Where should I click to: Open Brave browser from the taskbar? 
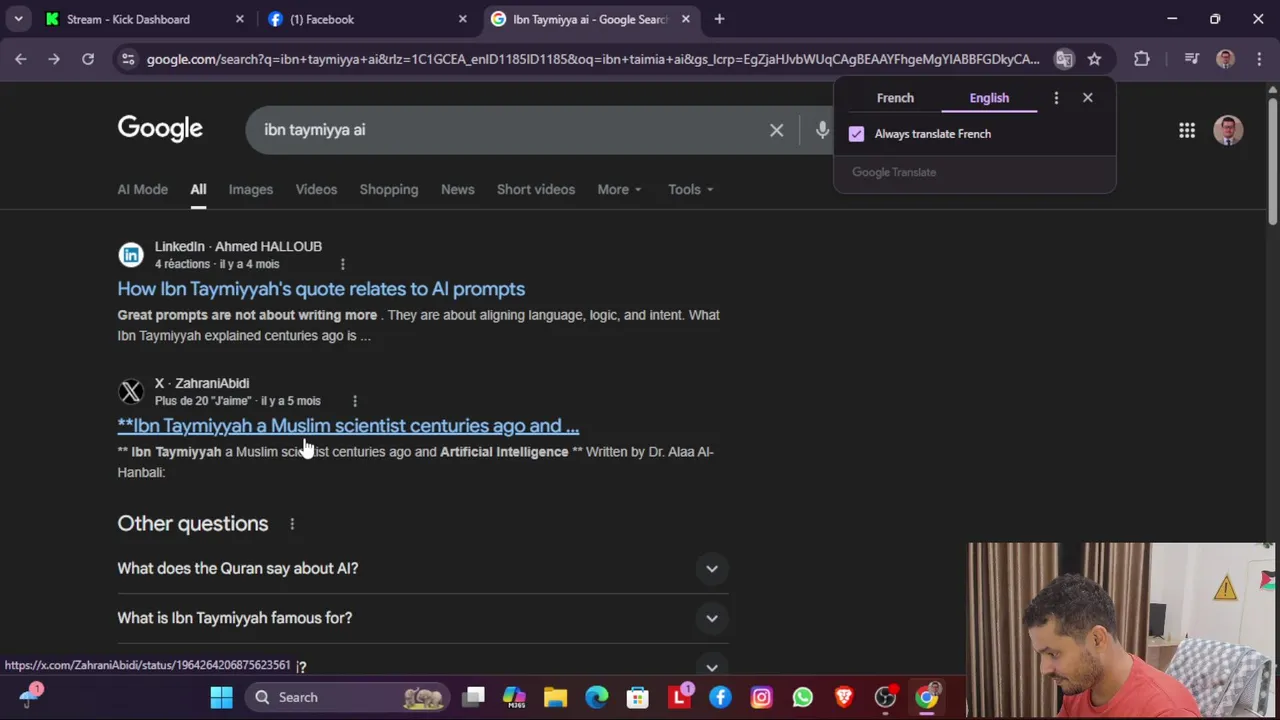[844, 697]
